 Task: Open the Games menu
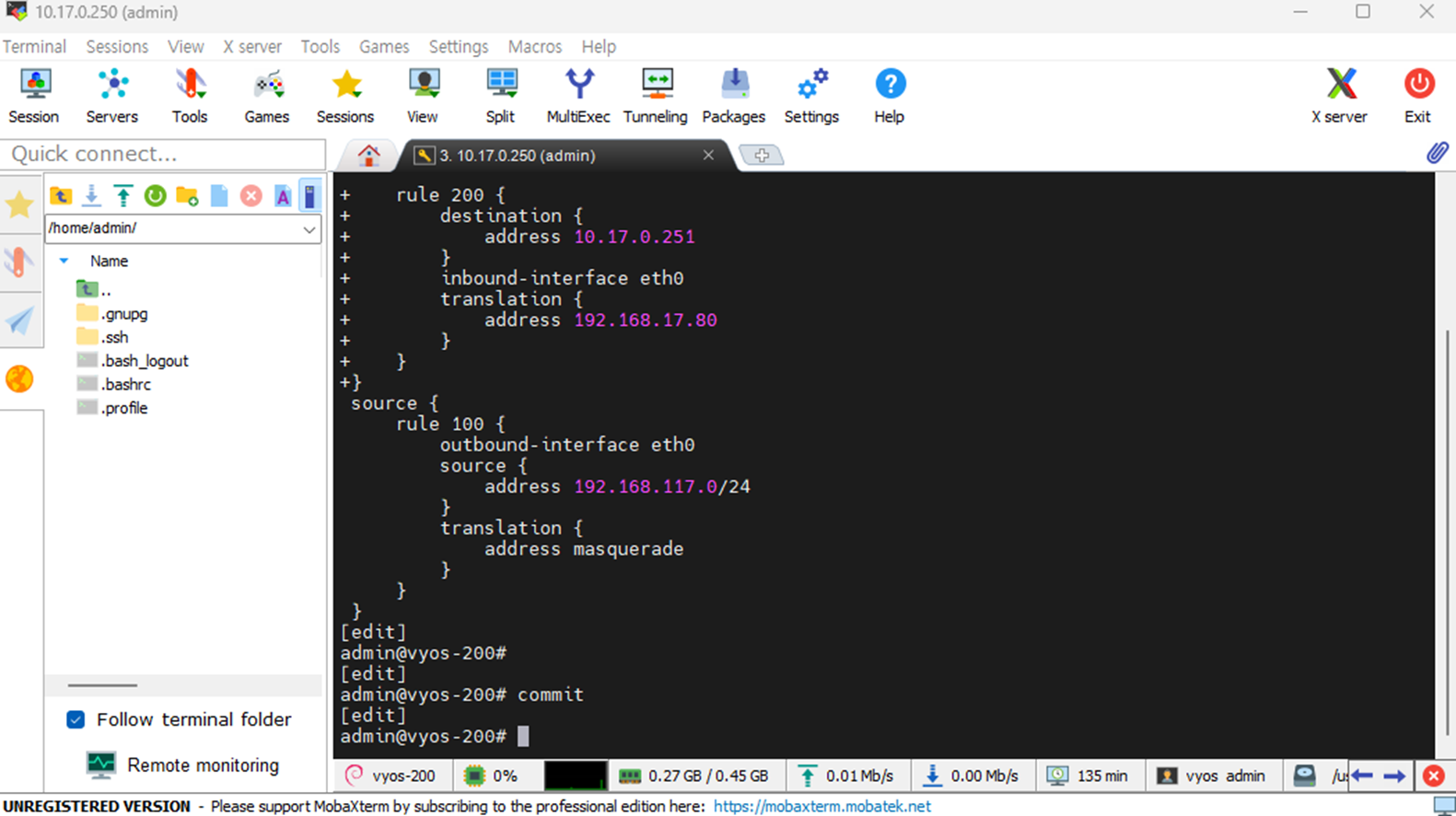pos(384,46)
